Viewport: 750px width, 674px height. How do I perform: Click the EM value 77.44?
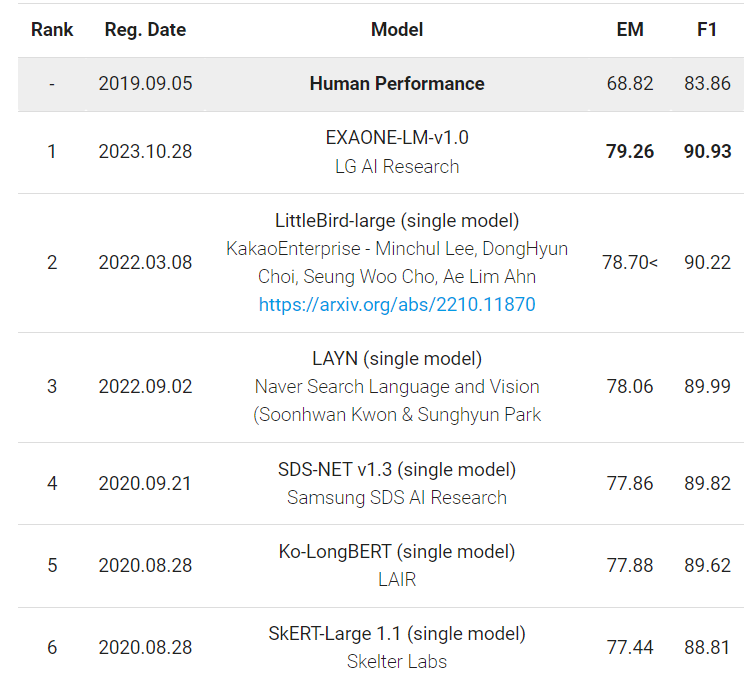(630, 648)
